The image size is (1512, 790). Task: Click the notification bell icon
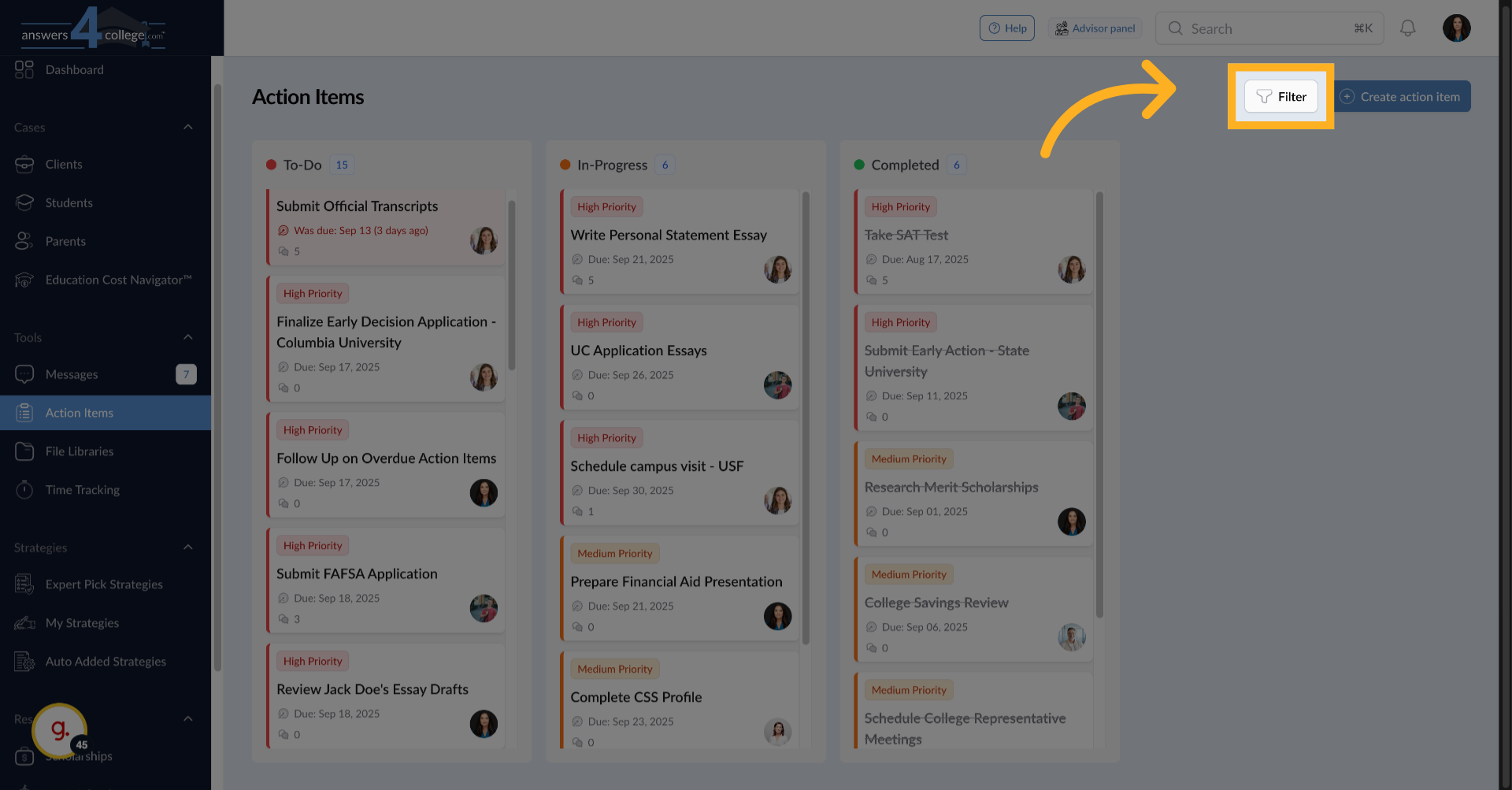click(1407, 28)
